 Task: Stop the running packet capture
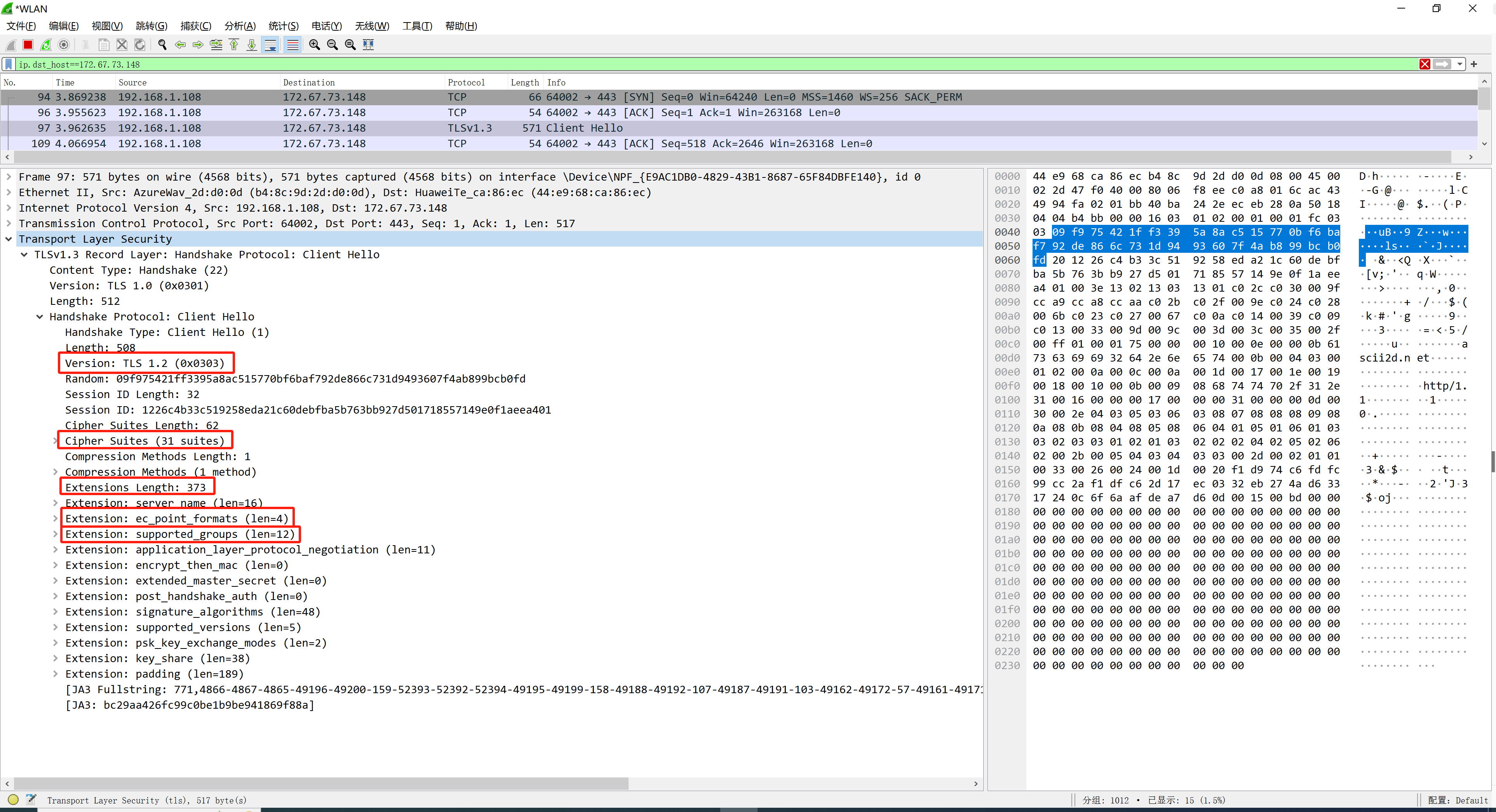coord(28,45)
